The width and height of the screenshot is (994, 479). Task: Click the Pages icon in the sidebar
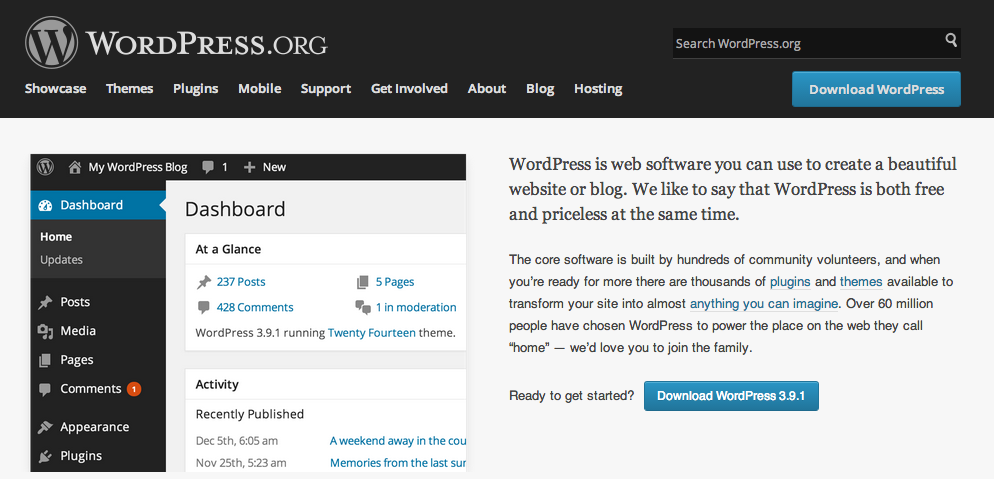tap(45, 360)
